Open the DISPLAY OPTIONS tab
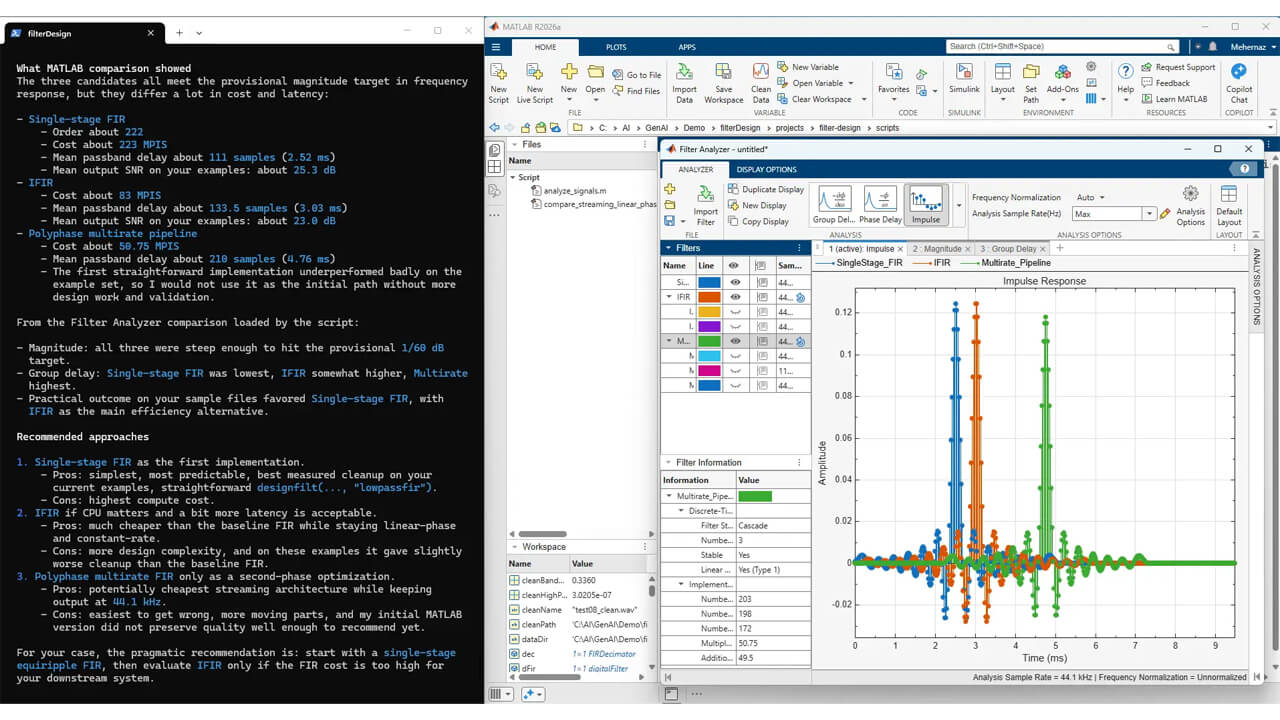This screenshot has height=720, width=1280. click(767, 169)
